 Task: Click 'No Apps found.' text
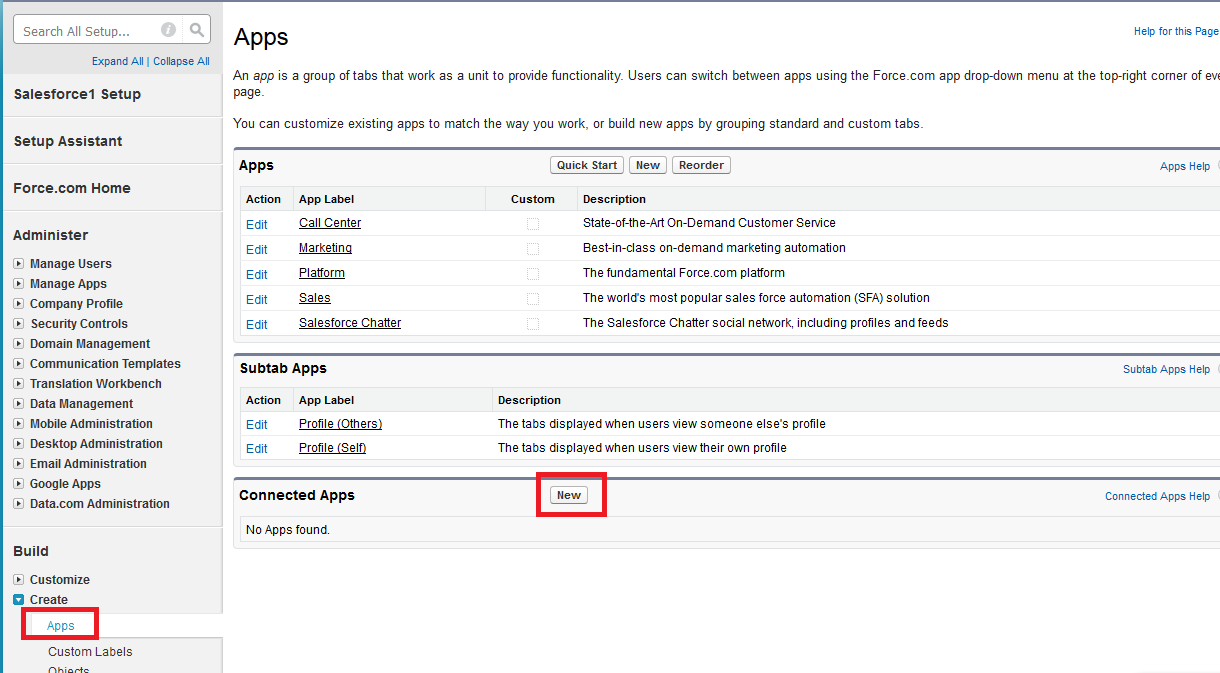(x=288, y=530)
